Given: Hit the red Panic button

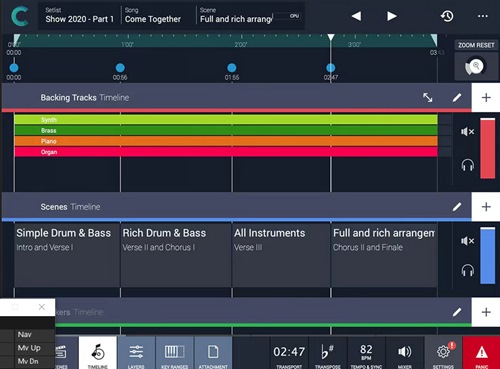Looking at the screenshot, I should (481, 353).
